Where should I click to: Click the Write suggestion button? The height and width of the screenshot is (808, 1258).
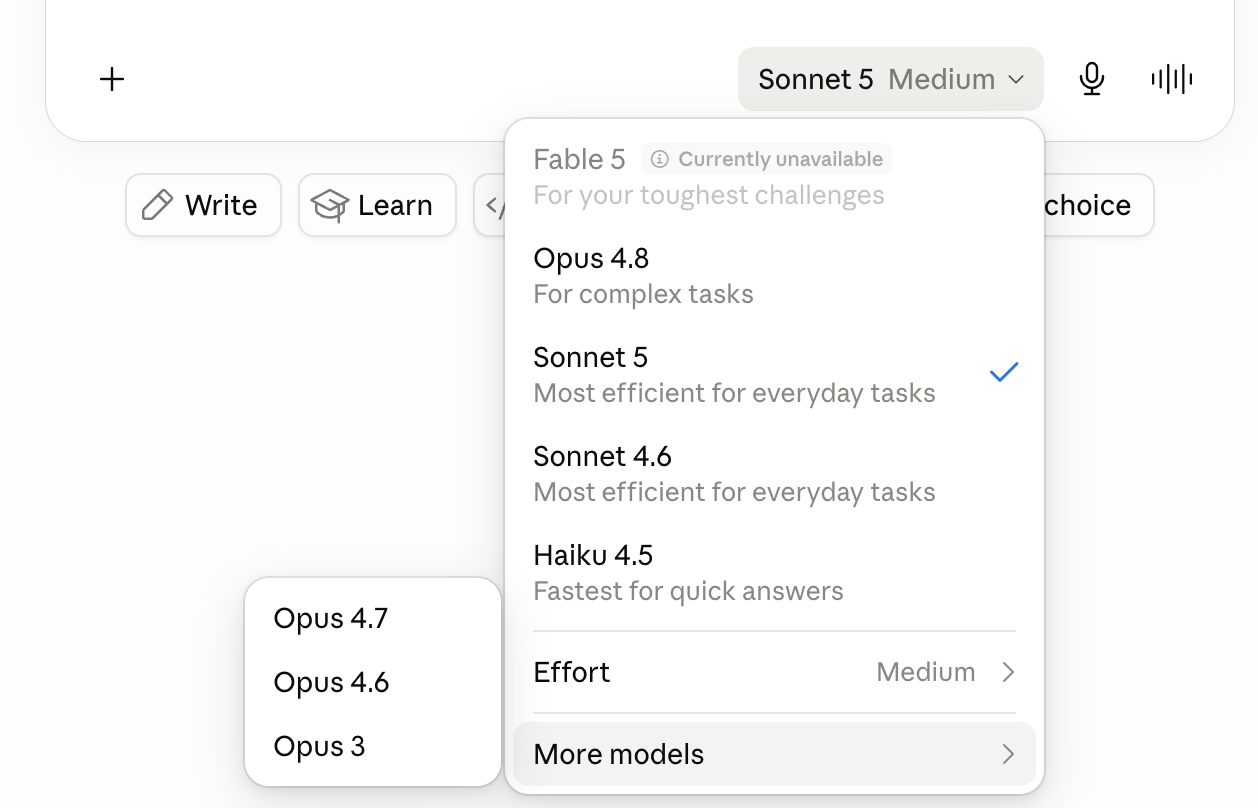tap(203, 205)
